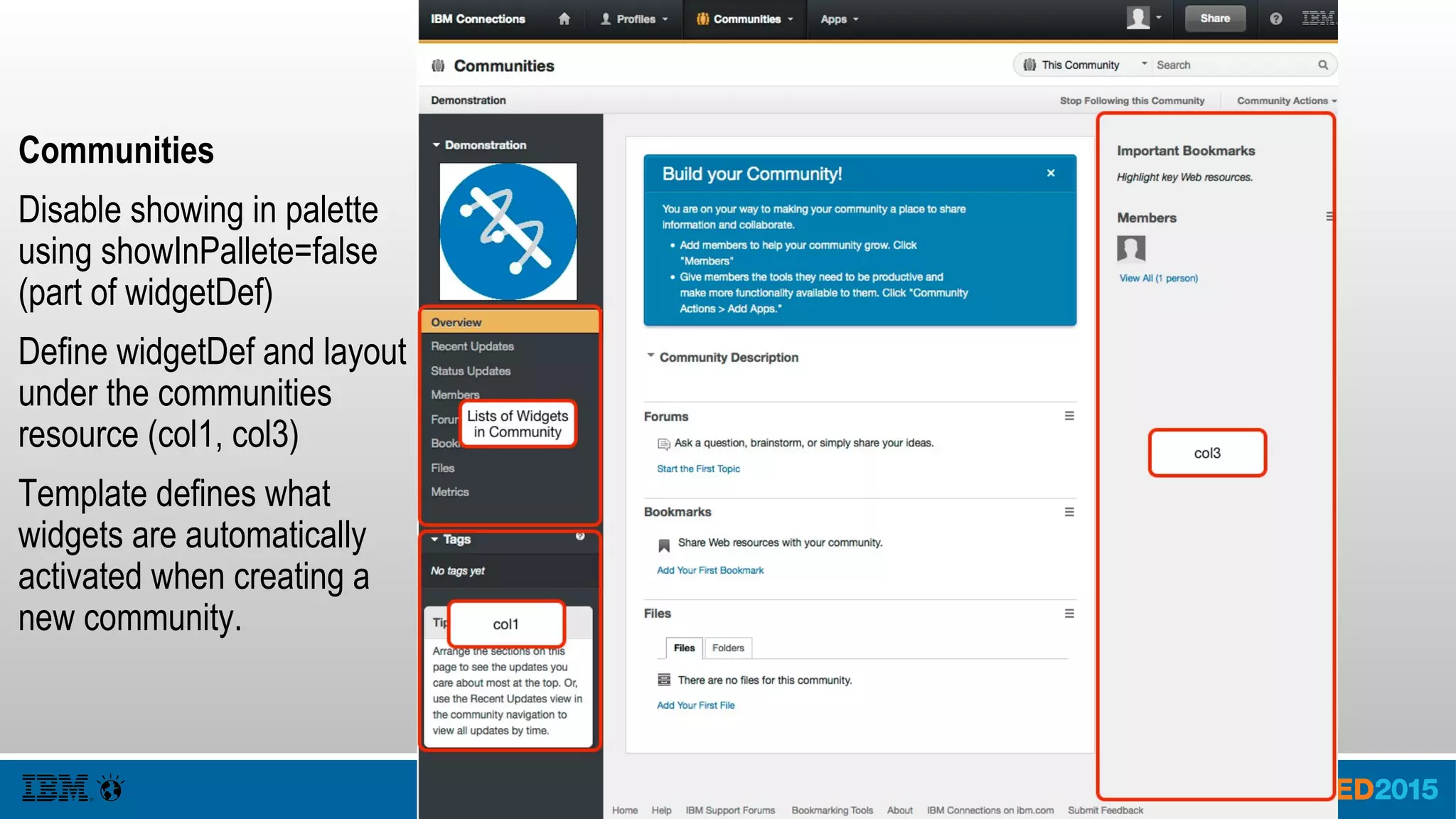Open Bookmarking Tools footer link
1456x819 pixels.
[x=832, y=810]
